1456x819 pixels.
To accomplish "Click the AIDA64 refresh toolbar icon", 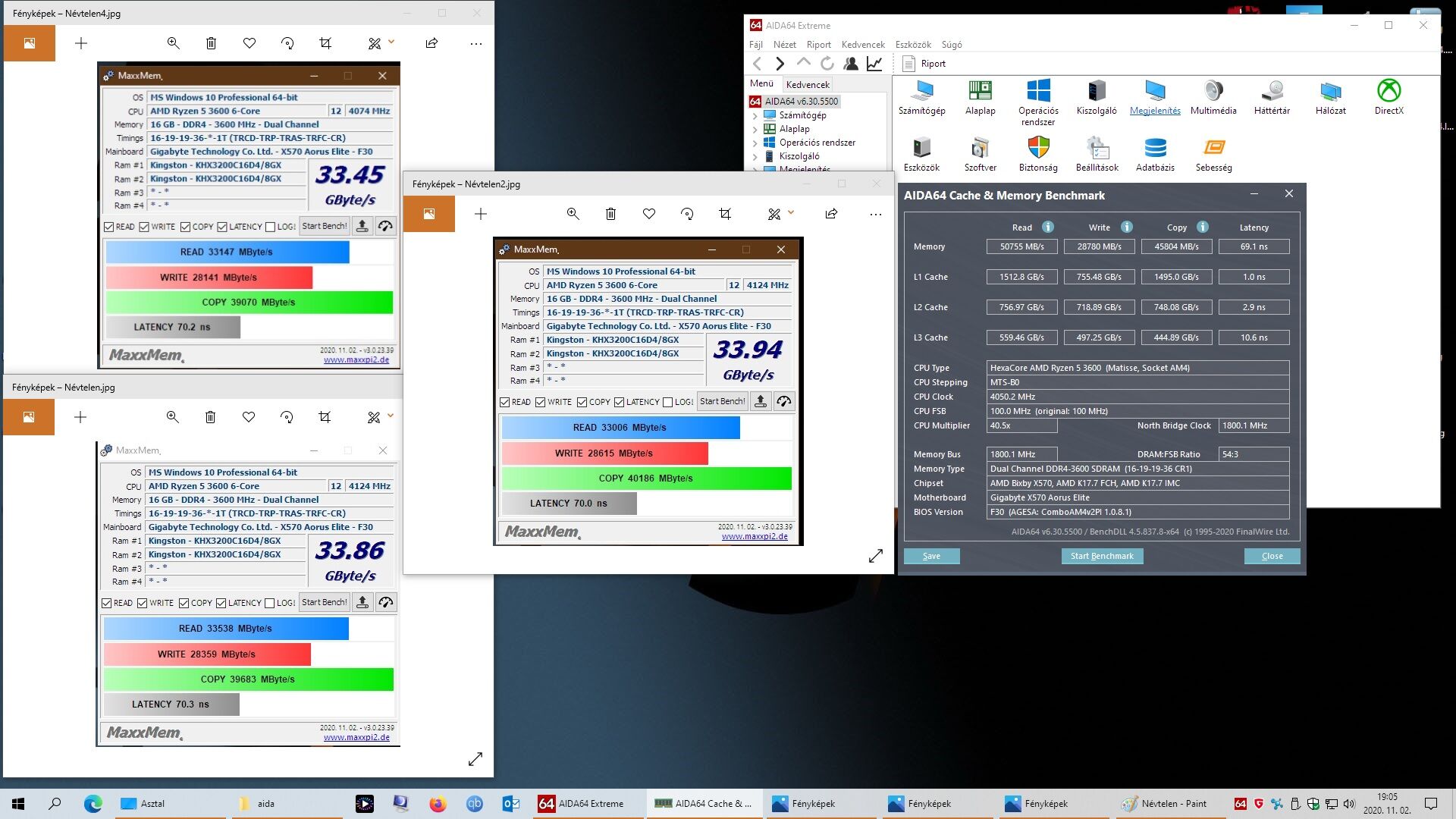I will tap(827, 64).
